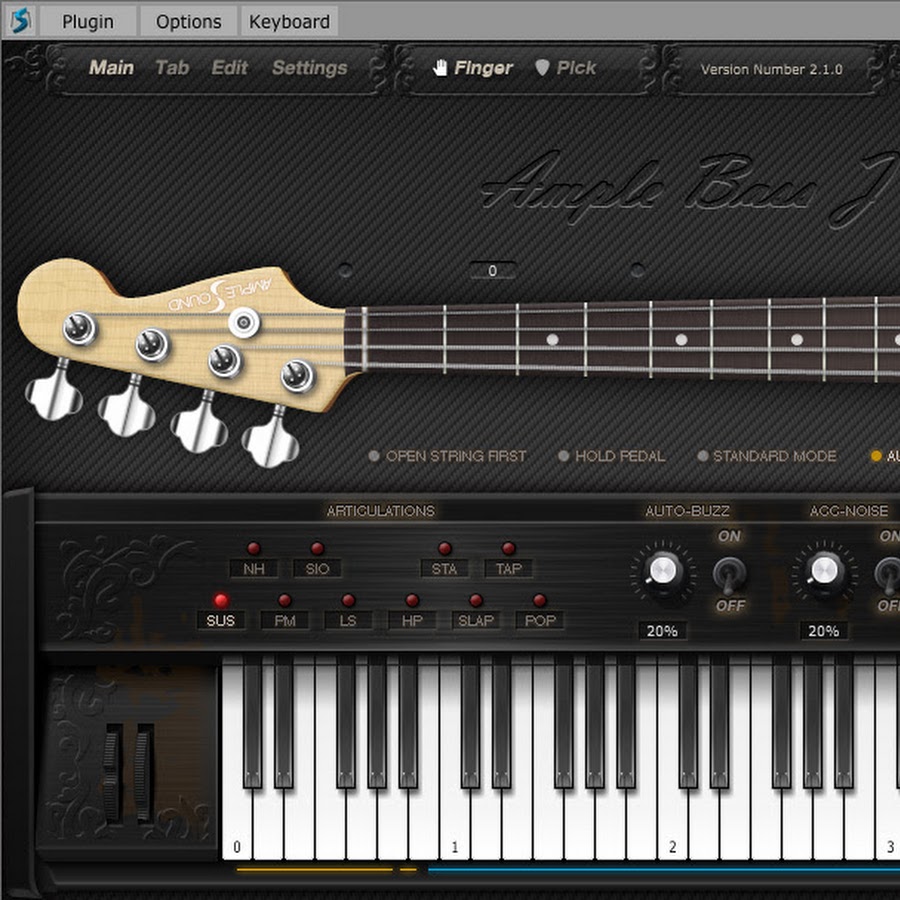The image size is (900, 900).
Task: Click the pick icon beside Pick
Action: click(542, 68)
